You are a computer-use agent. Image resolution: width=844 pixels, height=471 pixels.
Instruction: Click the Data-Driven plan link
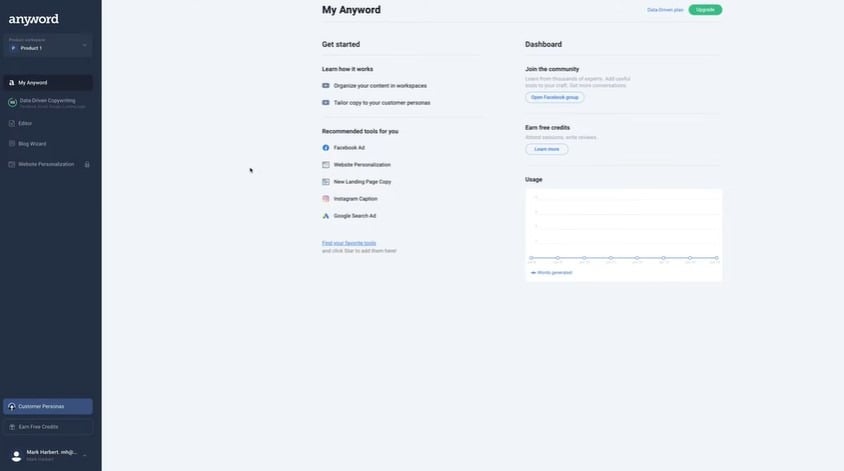click(x=665, y=10)
